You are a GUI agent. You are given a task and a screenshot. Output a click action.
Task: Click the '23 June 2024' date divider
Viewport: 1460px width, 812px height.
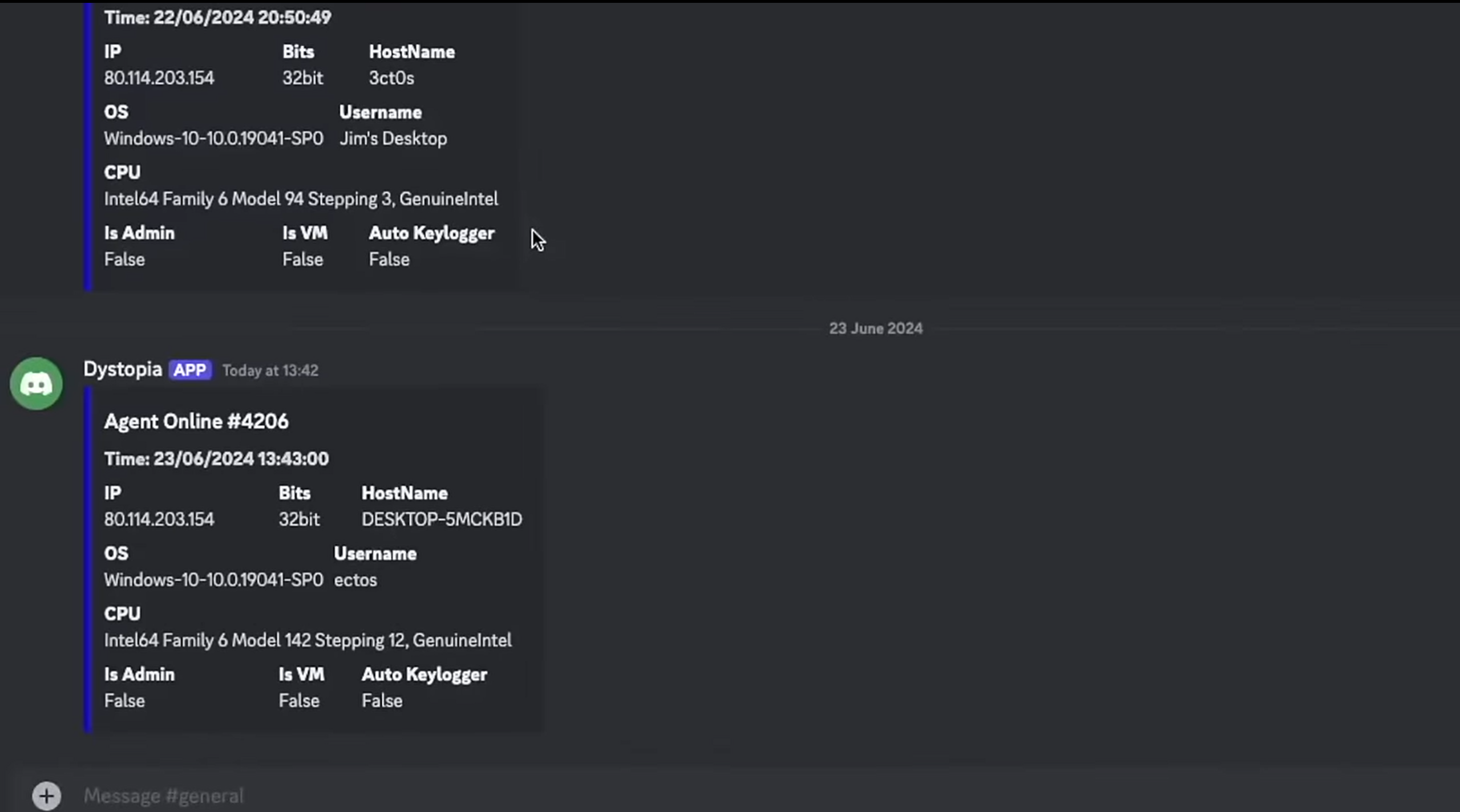876,328
